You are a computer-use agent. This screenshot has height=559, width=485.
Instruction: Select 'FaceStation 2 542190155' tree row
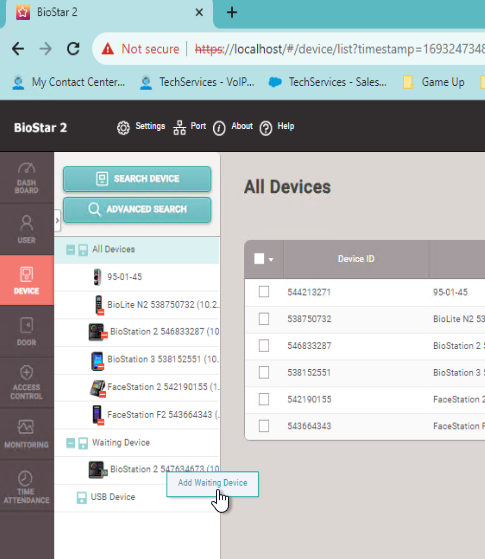pyautogui.click(x=137, y=388)
